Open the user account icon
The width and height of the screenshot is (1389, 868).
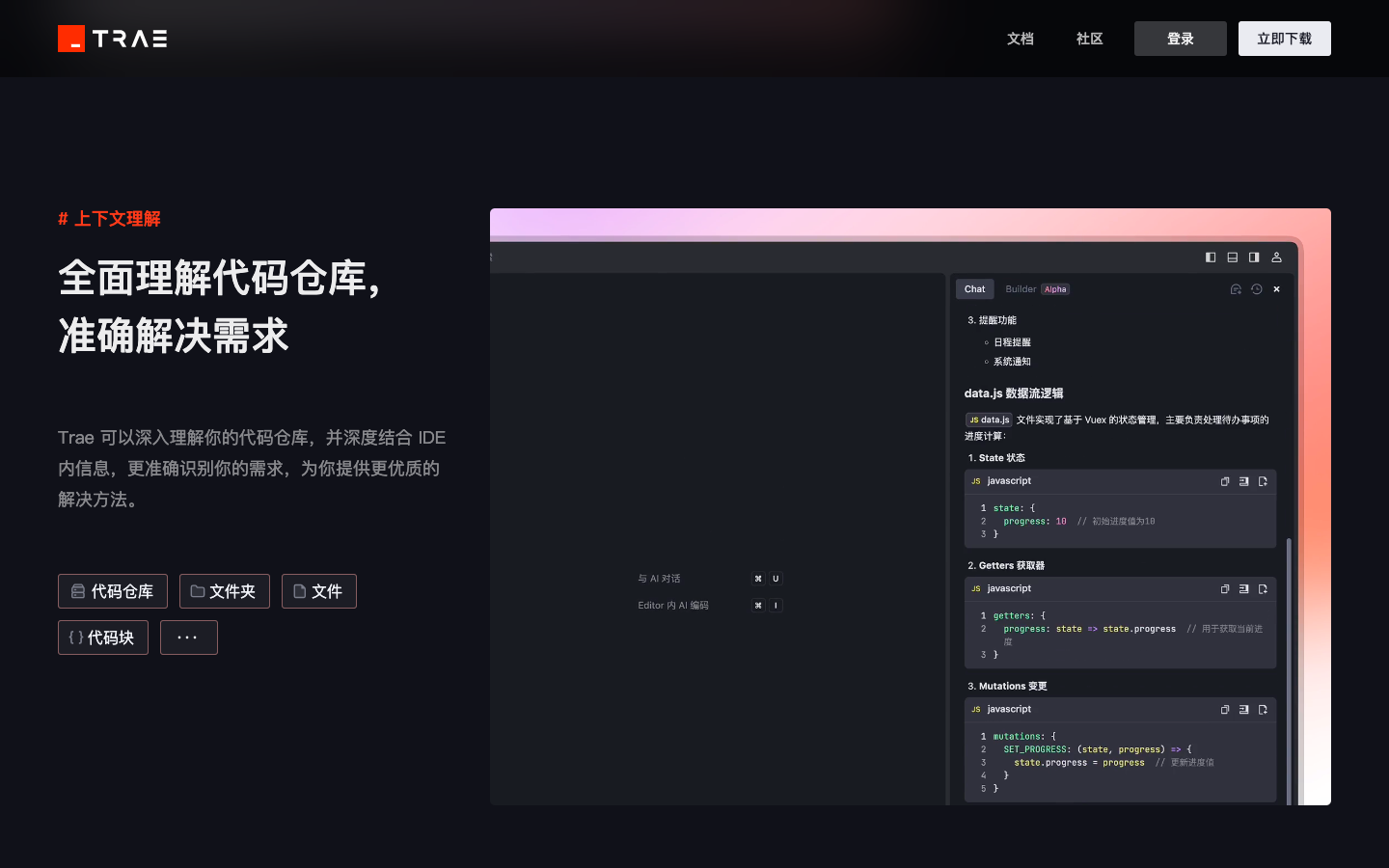(1276, 258)
